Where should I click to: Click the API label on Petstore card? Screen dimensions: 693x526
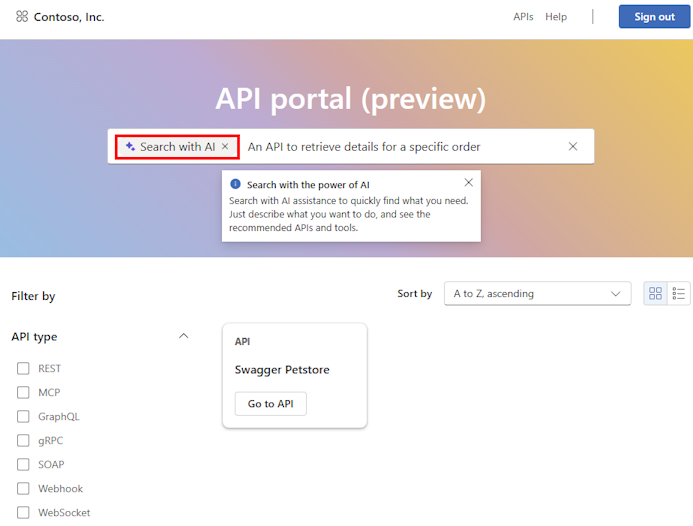click(x=242, y=341)
